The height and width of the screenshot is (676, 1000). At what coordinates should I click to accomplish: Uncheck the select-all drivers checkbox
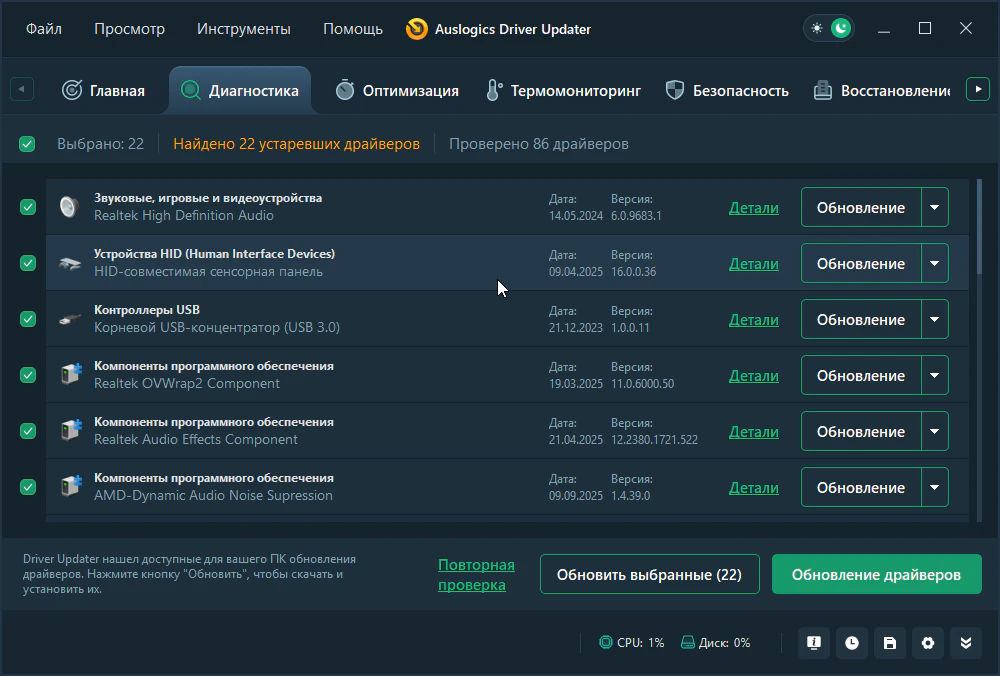pos(27,144)
